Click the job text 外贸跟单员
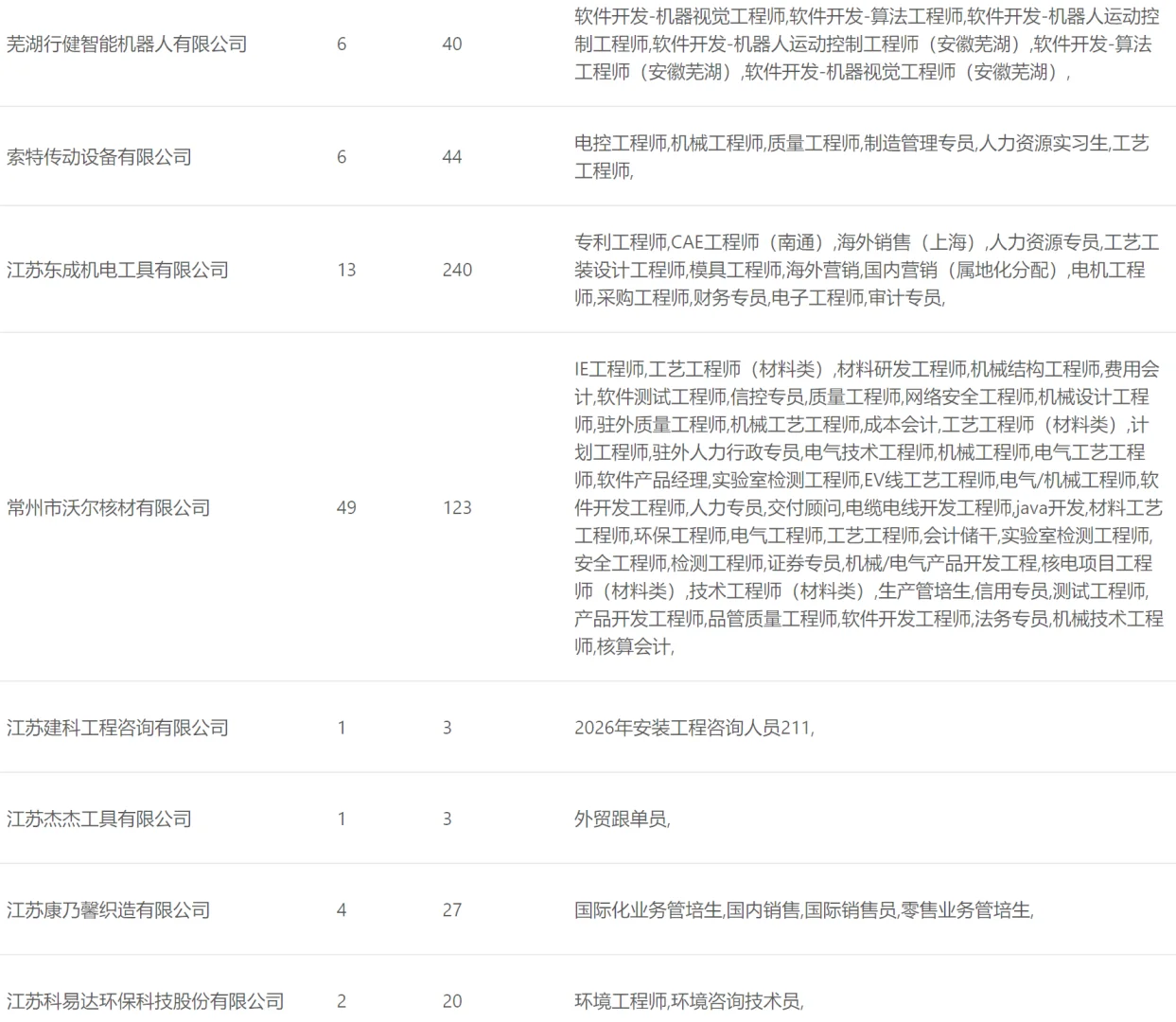The image size is (1176, 1022). pos(621,819)
